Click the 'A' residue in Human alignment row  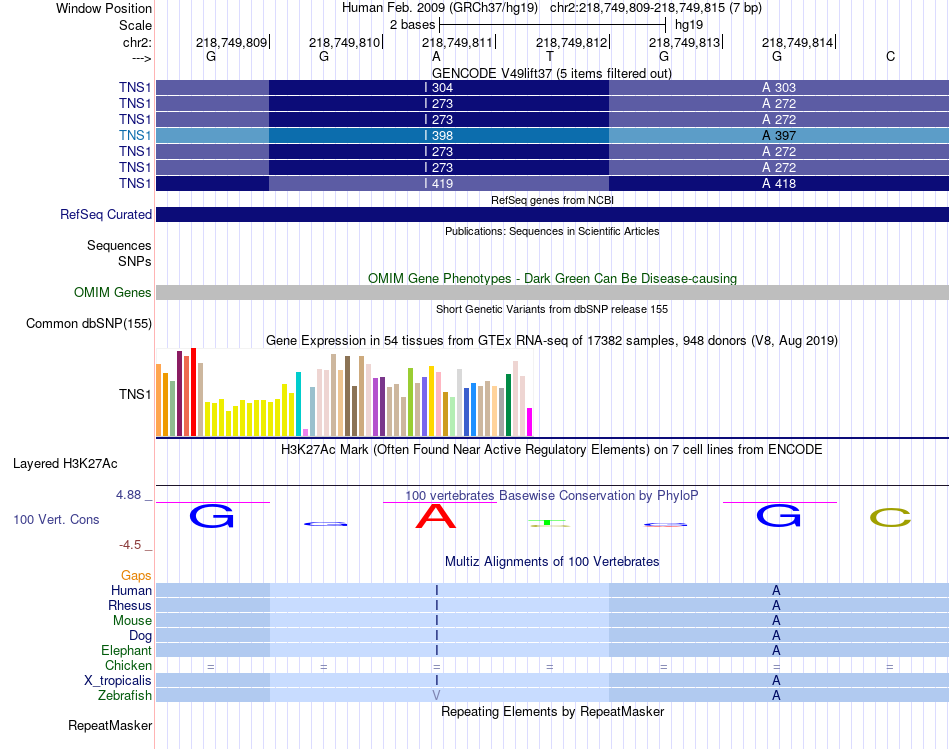click(776, 590)
